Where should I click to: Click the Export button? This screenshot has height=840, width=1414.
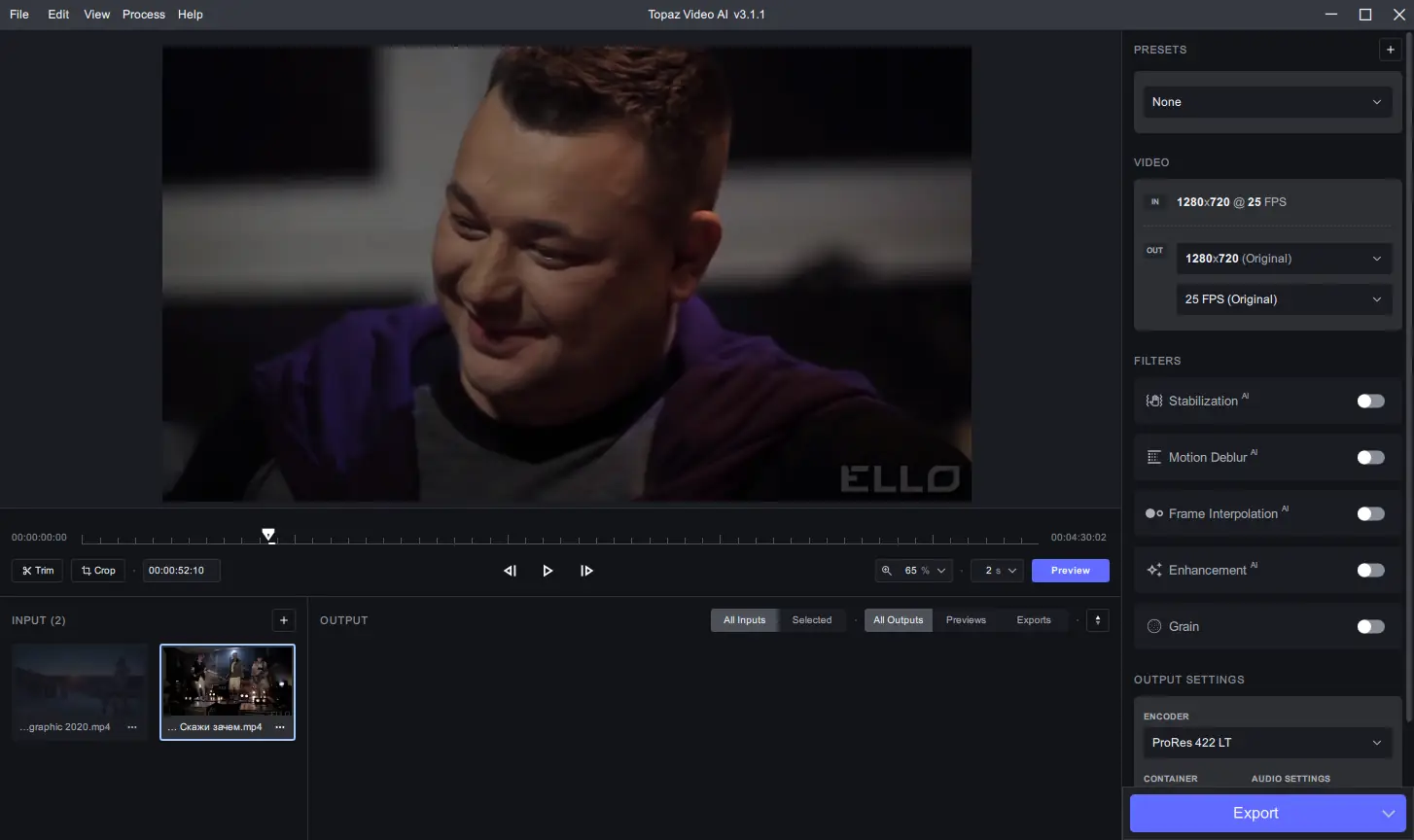coord(1255,814)
